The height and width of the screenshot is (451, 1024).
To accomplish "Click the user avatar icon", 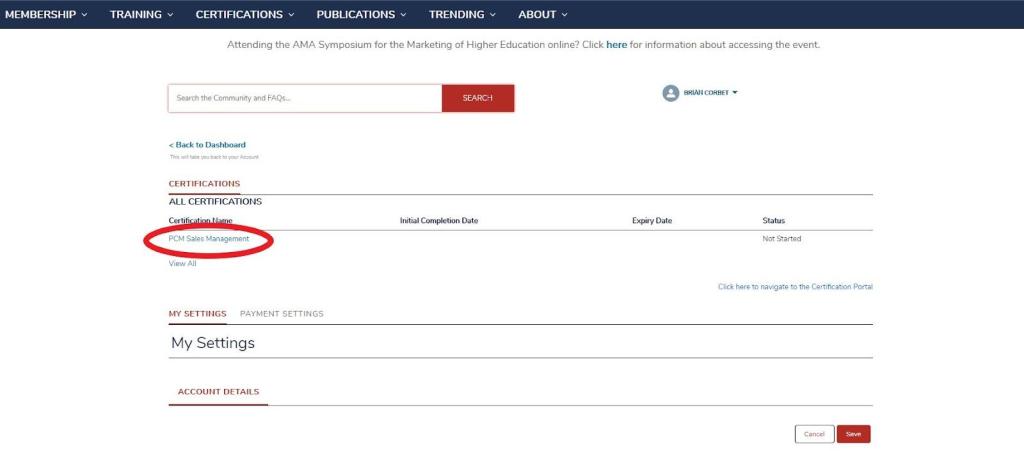I will [670, 93].
